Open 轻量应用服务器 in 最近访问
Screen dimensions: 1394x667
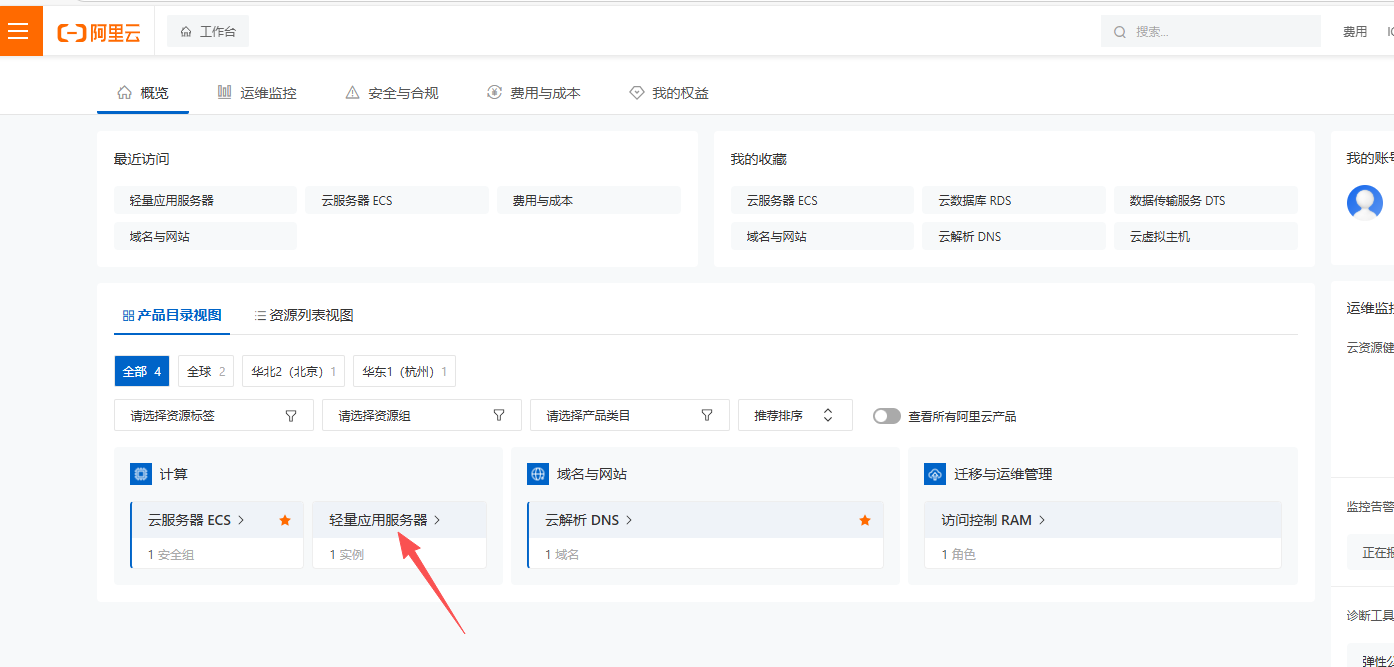[x=205, y=200]
